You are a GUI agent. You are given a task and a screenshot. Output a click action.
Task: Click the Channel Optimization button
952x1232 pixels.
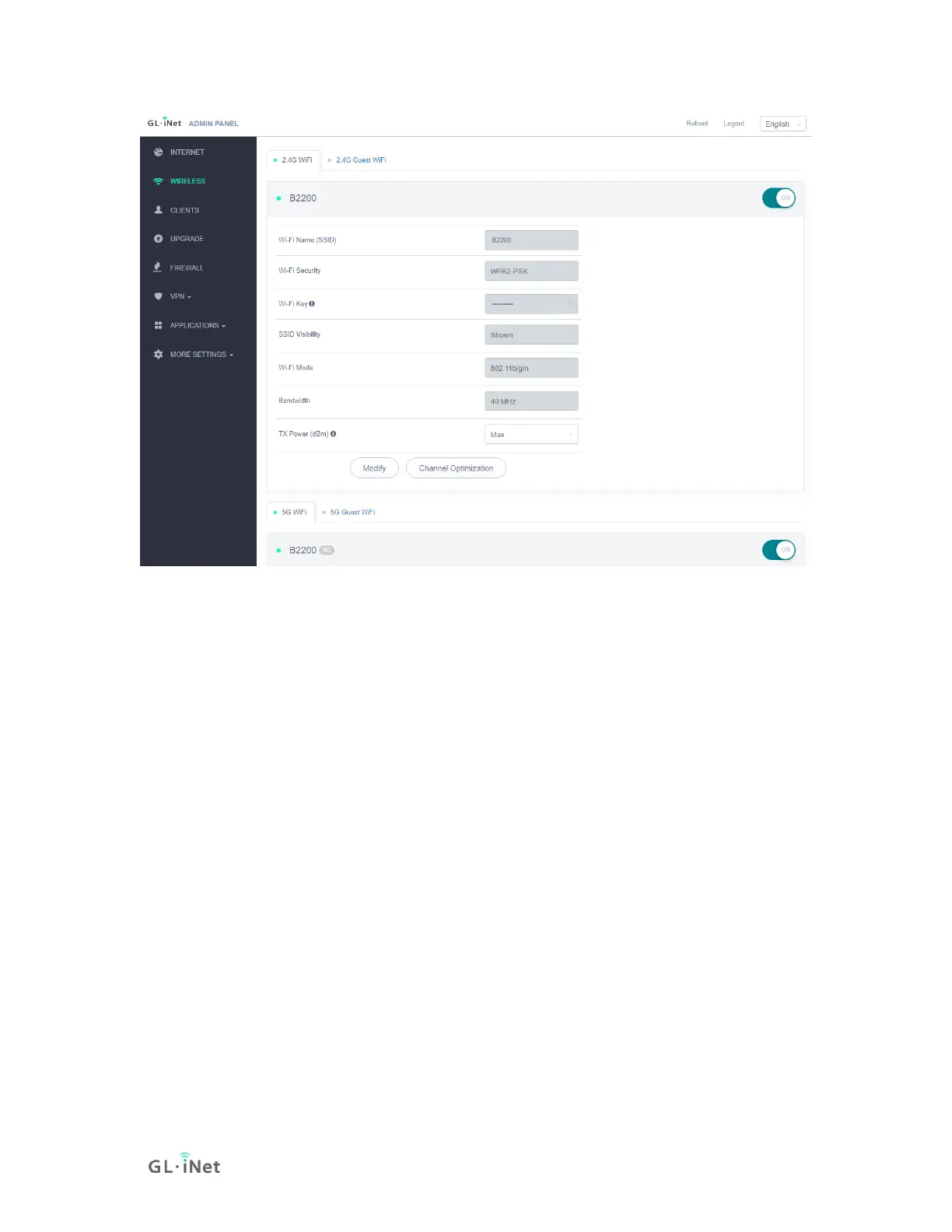point(456,468)
